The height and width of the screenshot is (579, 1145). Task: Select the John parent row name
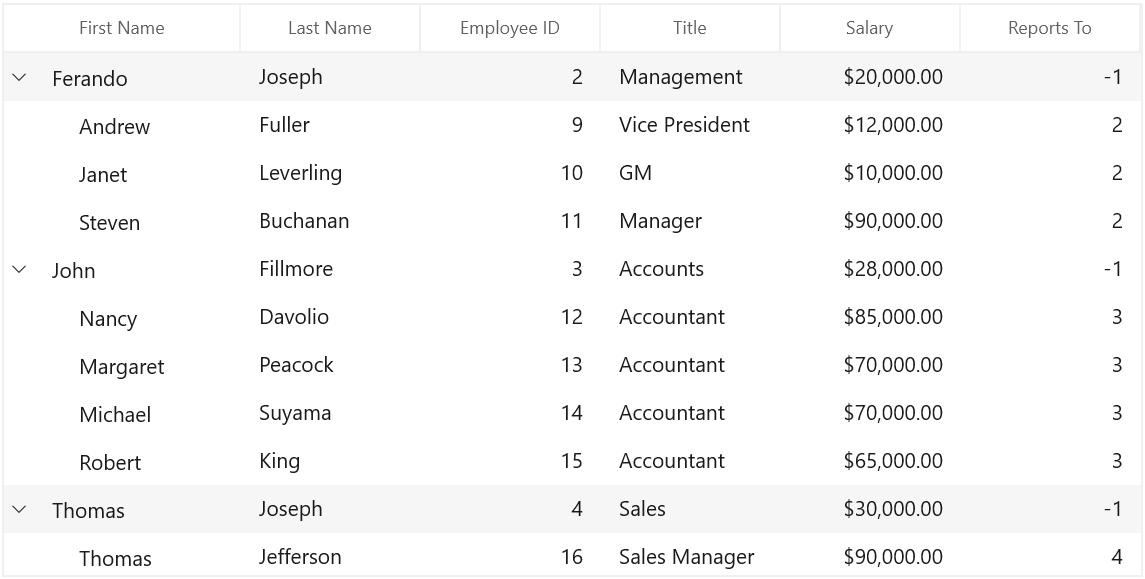(x=74, y=270)
